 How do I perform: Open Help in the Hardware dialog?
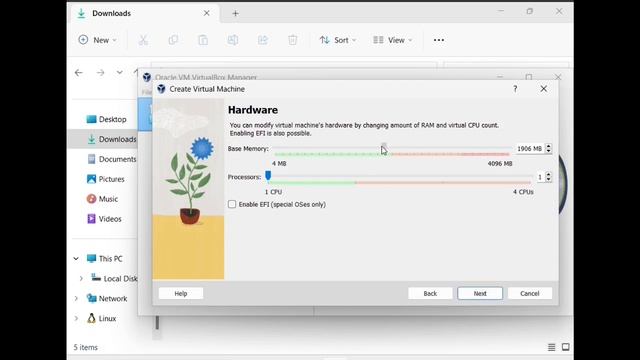pos(180,293)
